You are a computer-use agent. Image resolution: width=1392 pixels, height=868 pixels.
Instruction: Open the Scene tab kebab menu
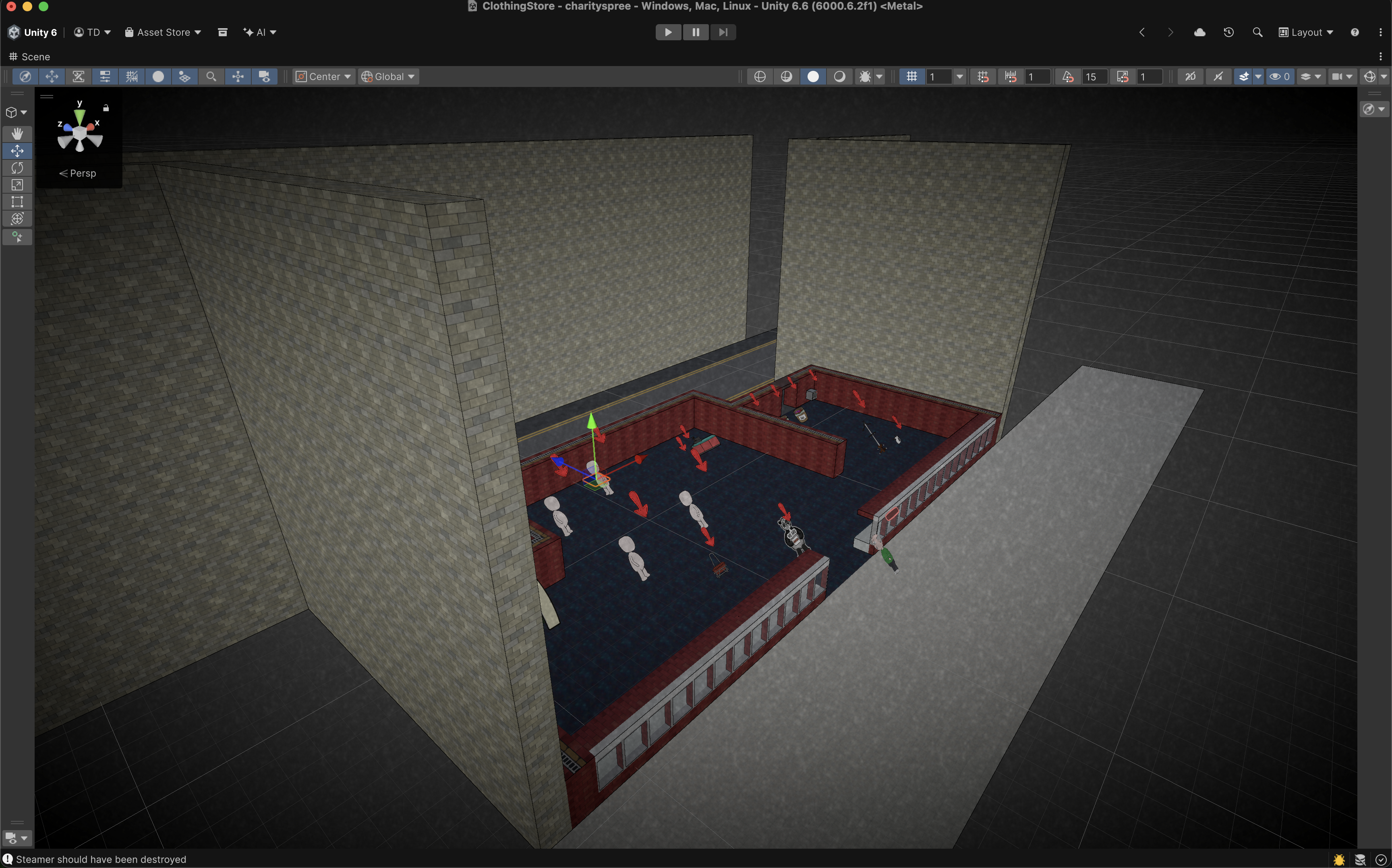tap(1380, 57)
